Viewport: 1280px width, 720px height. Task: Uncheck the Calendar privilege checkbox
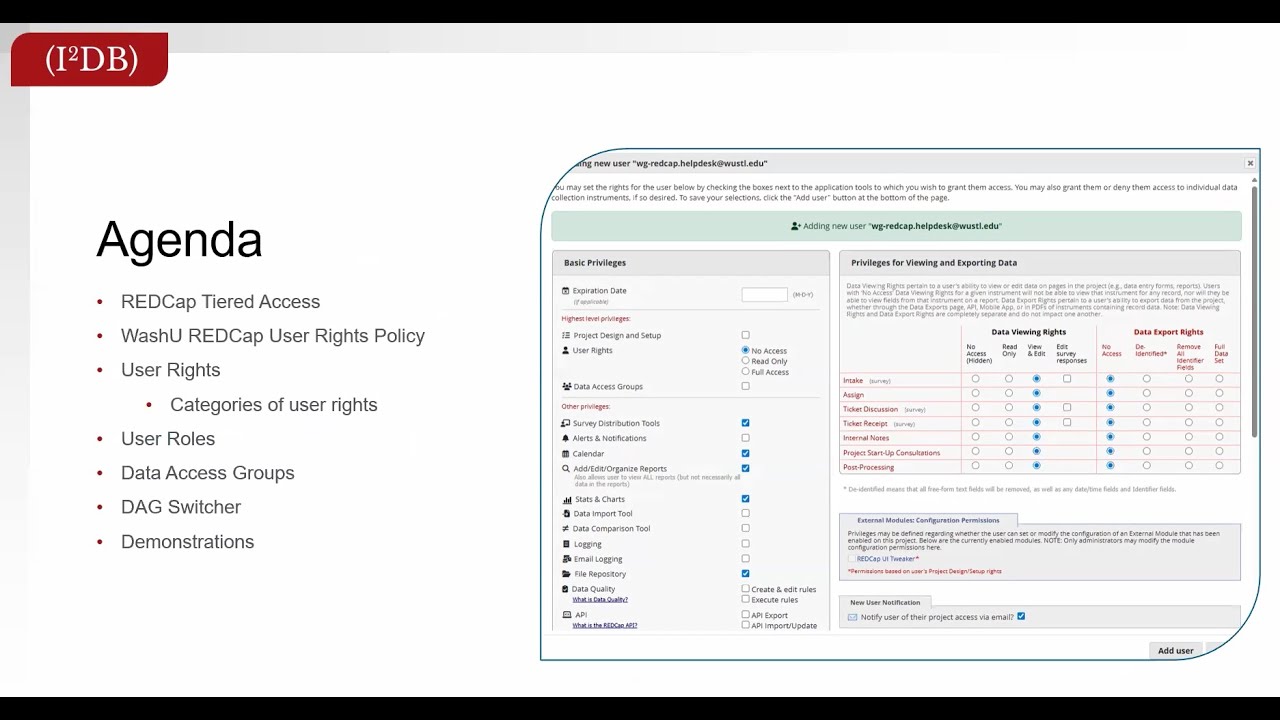coord(745,453)
